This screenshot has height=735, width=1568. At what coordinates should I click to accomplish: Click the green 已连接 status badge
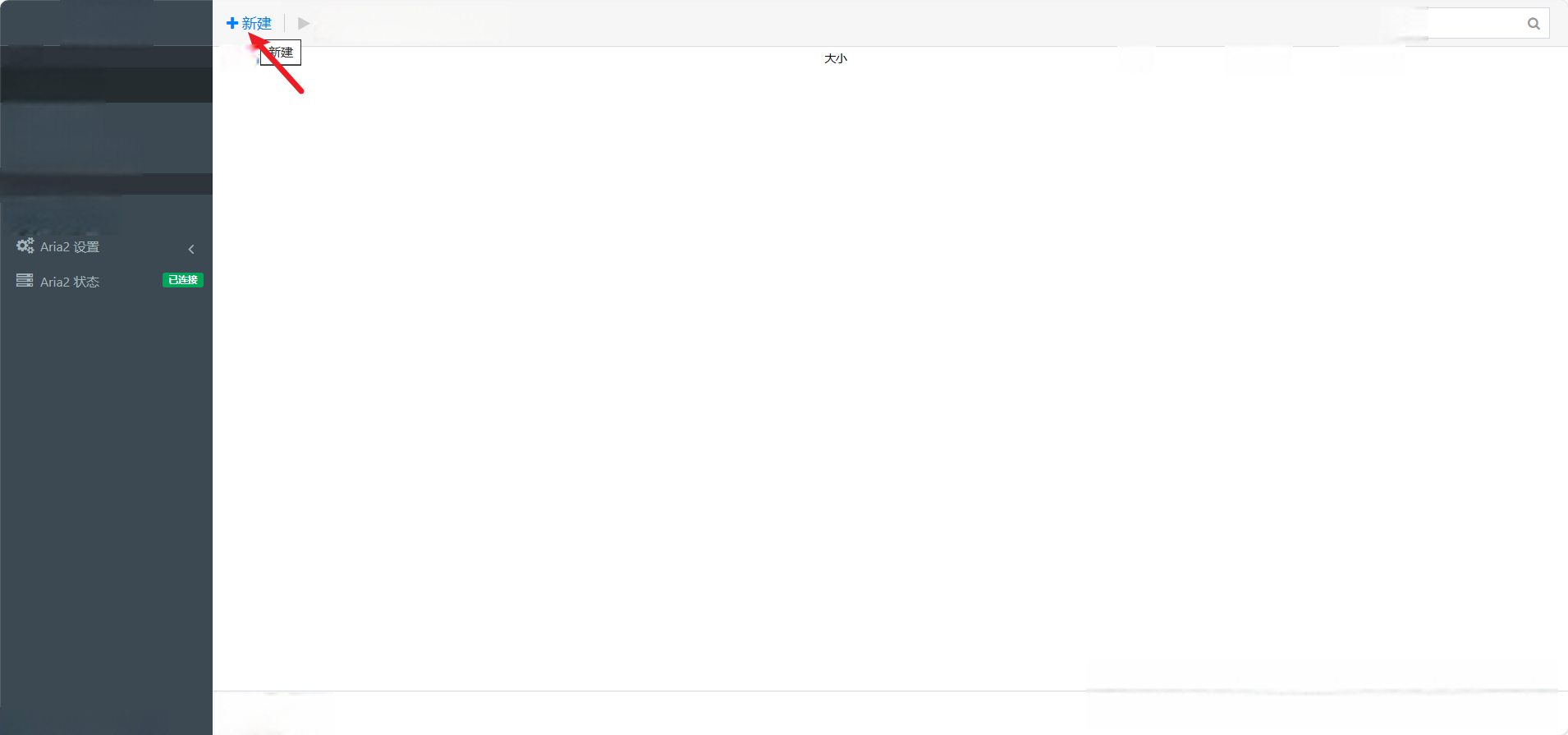(x=182, y=280)
